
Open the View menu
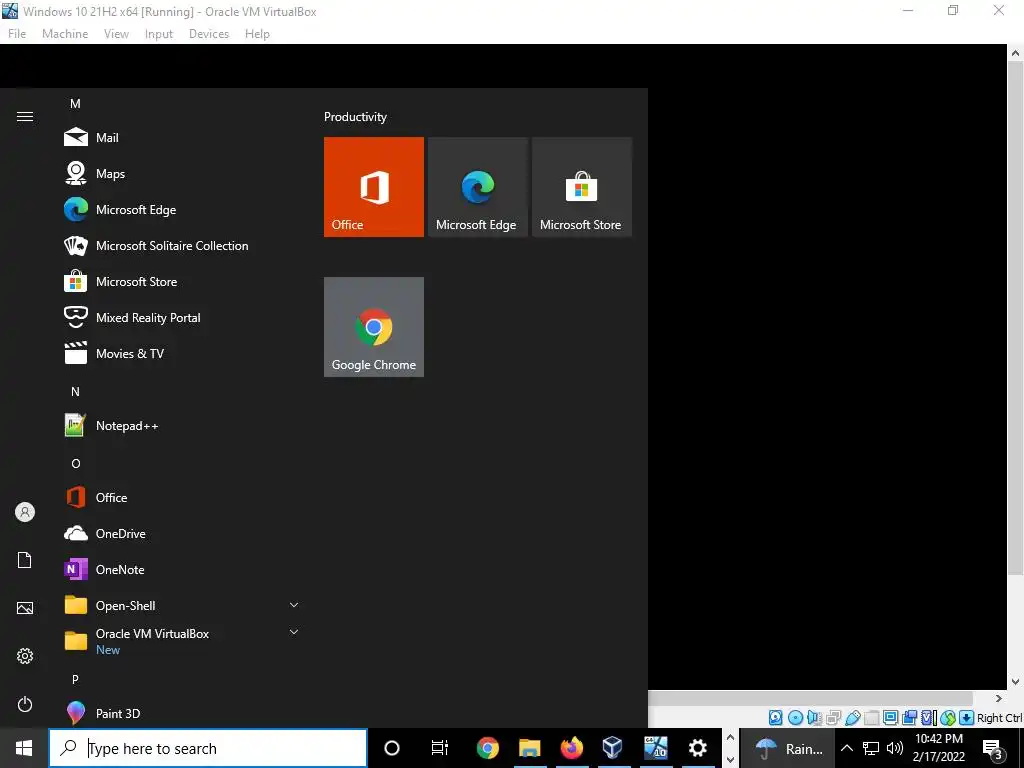click(x=116, y=33)
